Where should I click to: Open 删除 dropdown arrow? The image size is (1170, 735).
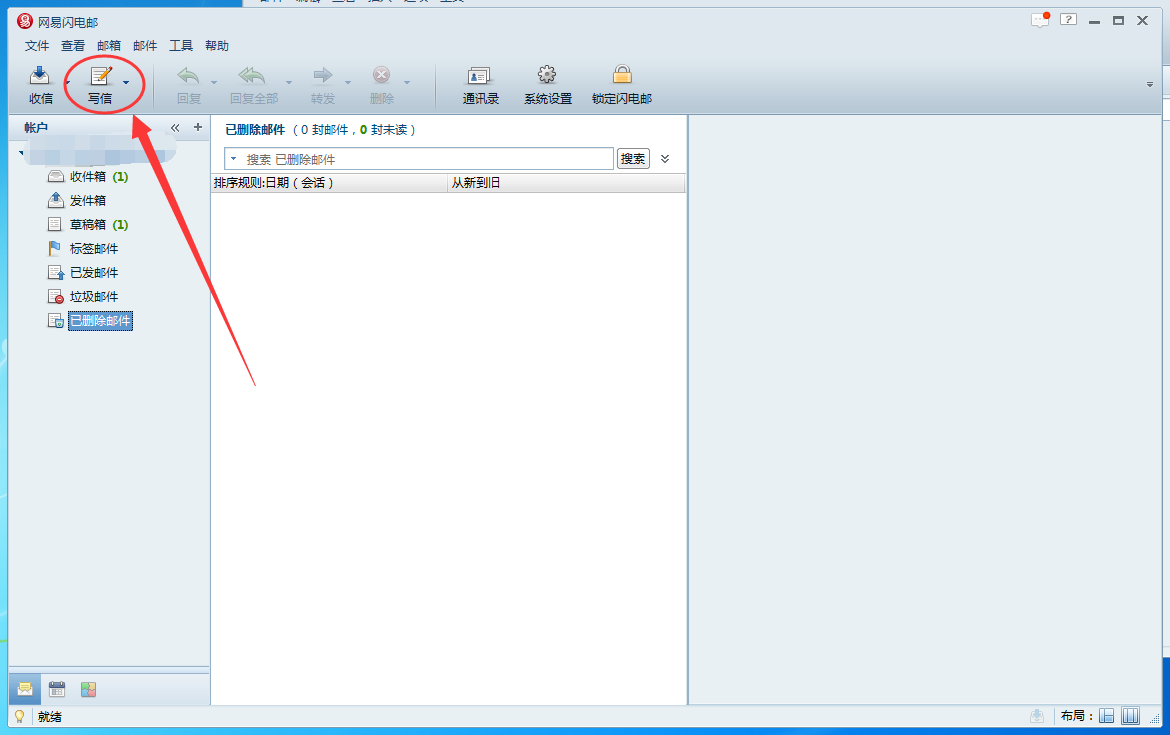pyautogui.click(x=407, y=82)
